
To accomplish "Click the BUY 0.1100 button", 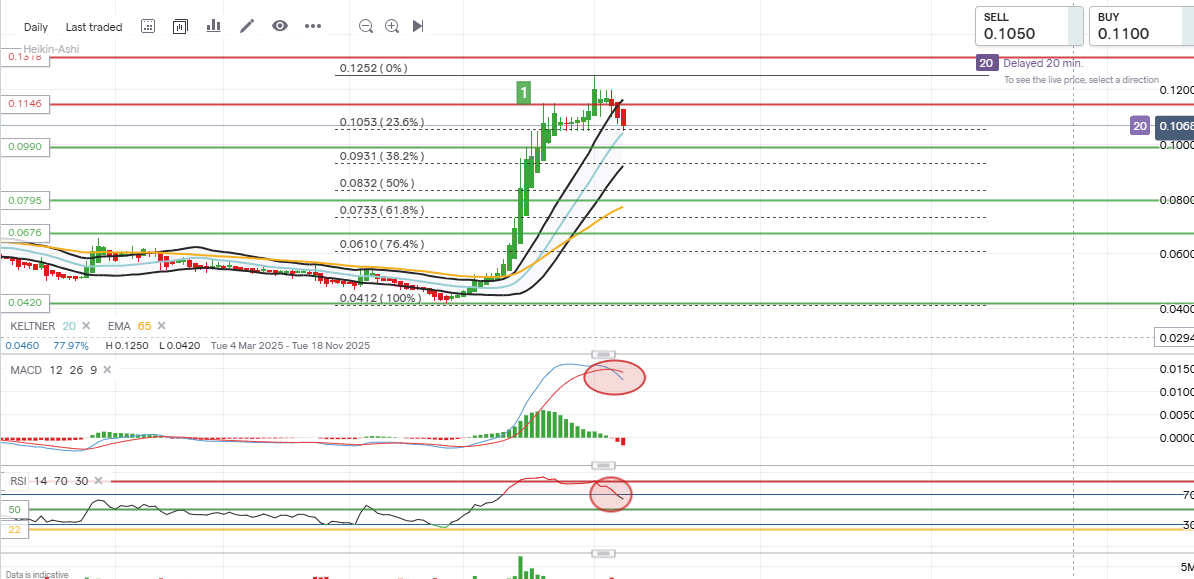I will 1138,26.
